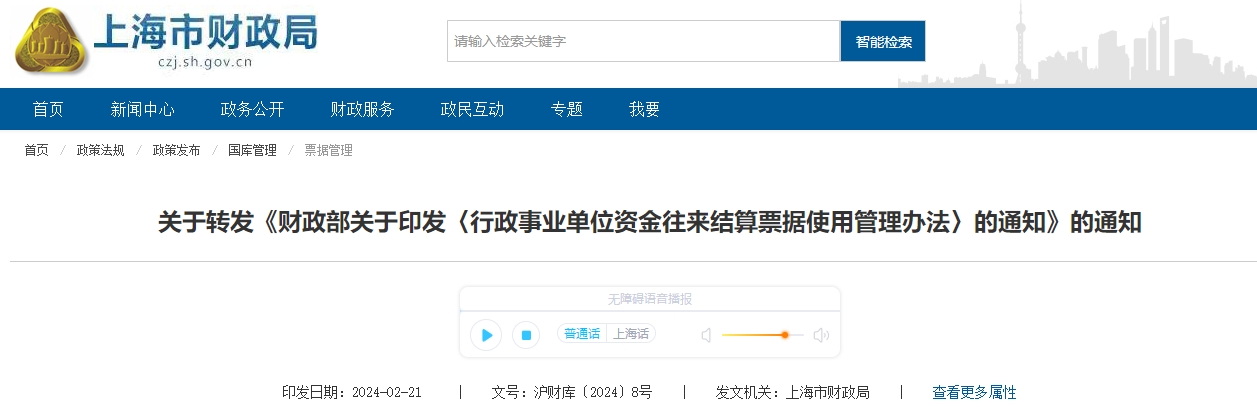Click the 文号：沪财库〔2024〕8号 text
The width and height of the screenshot is (1257, 407).
(572, 392)
